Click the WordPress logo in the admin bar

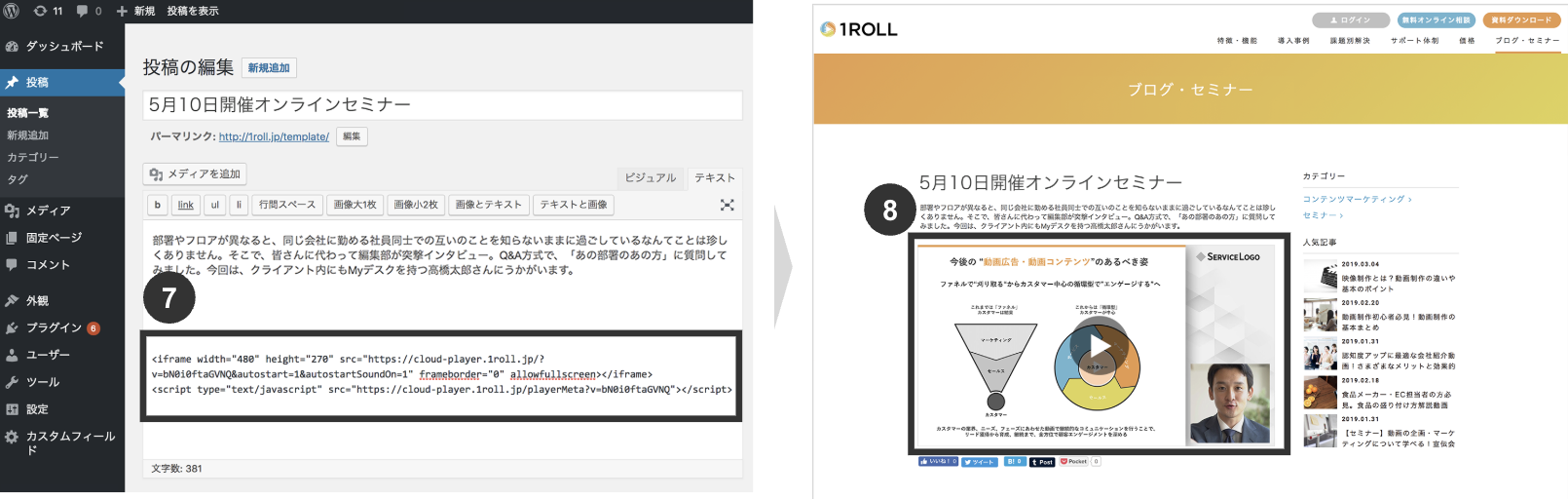coord(12,11)
